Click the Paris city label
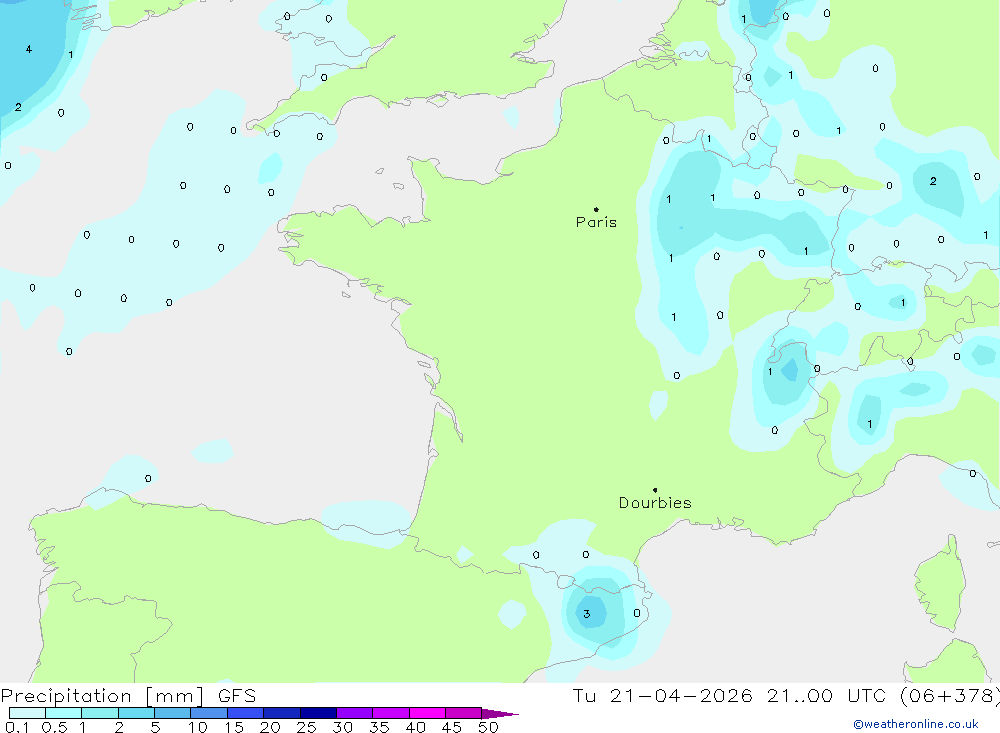 click(596, 222)
